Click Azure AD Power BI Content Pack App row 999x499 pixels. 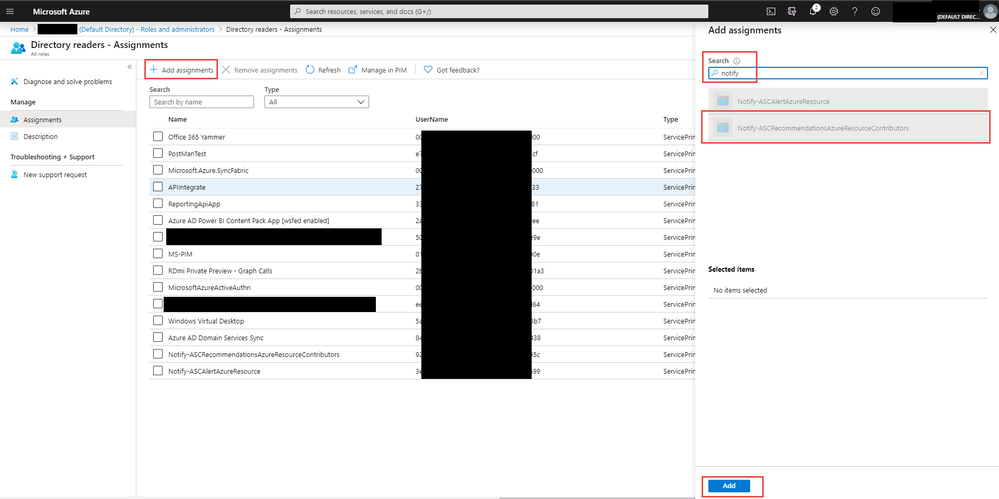248,221
